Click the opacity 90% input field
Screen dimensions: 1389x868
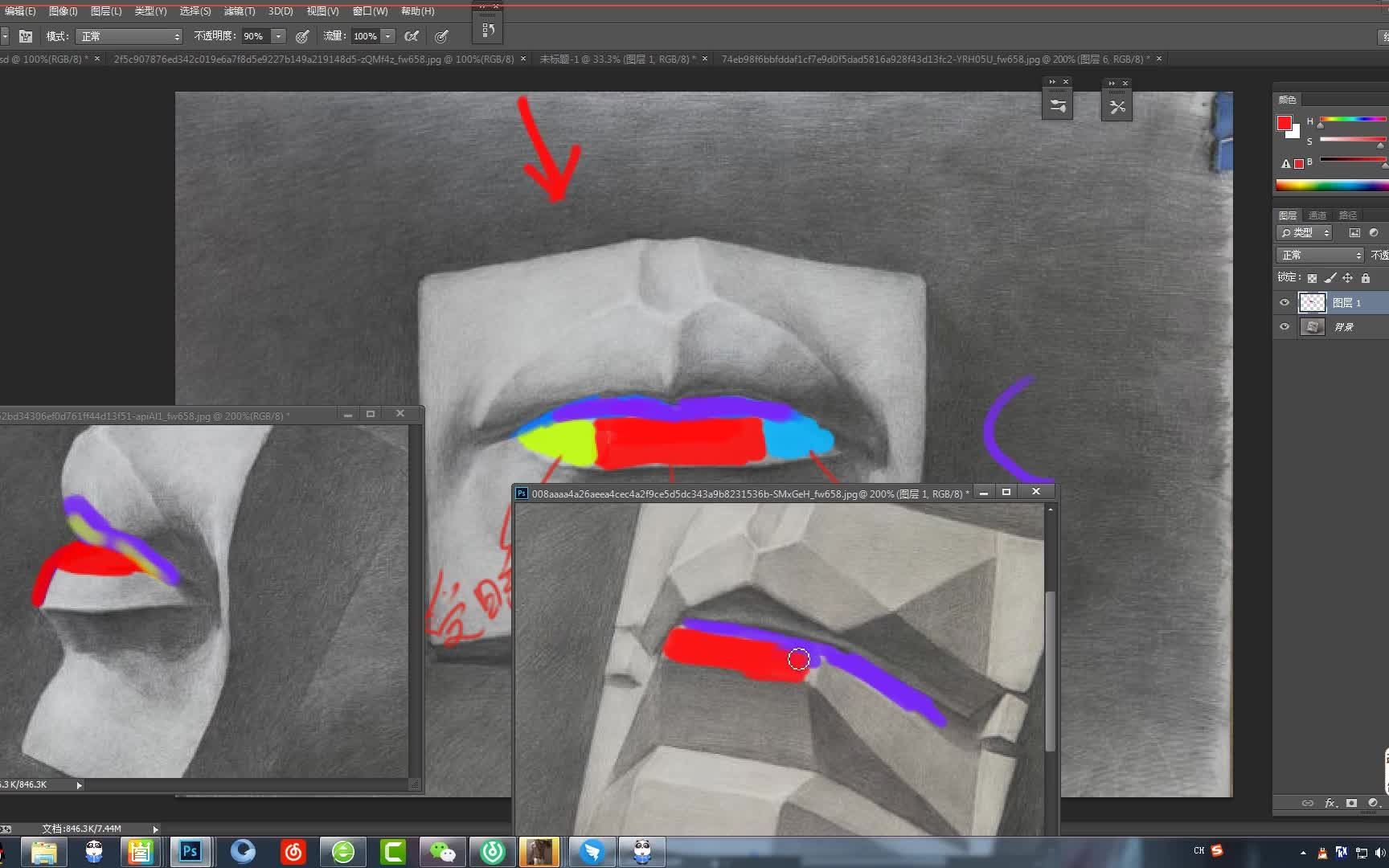coord(256,36)
